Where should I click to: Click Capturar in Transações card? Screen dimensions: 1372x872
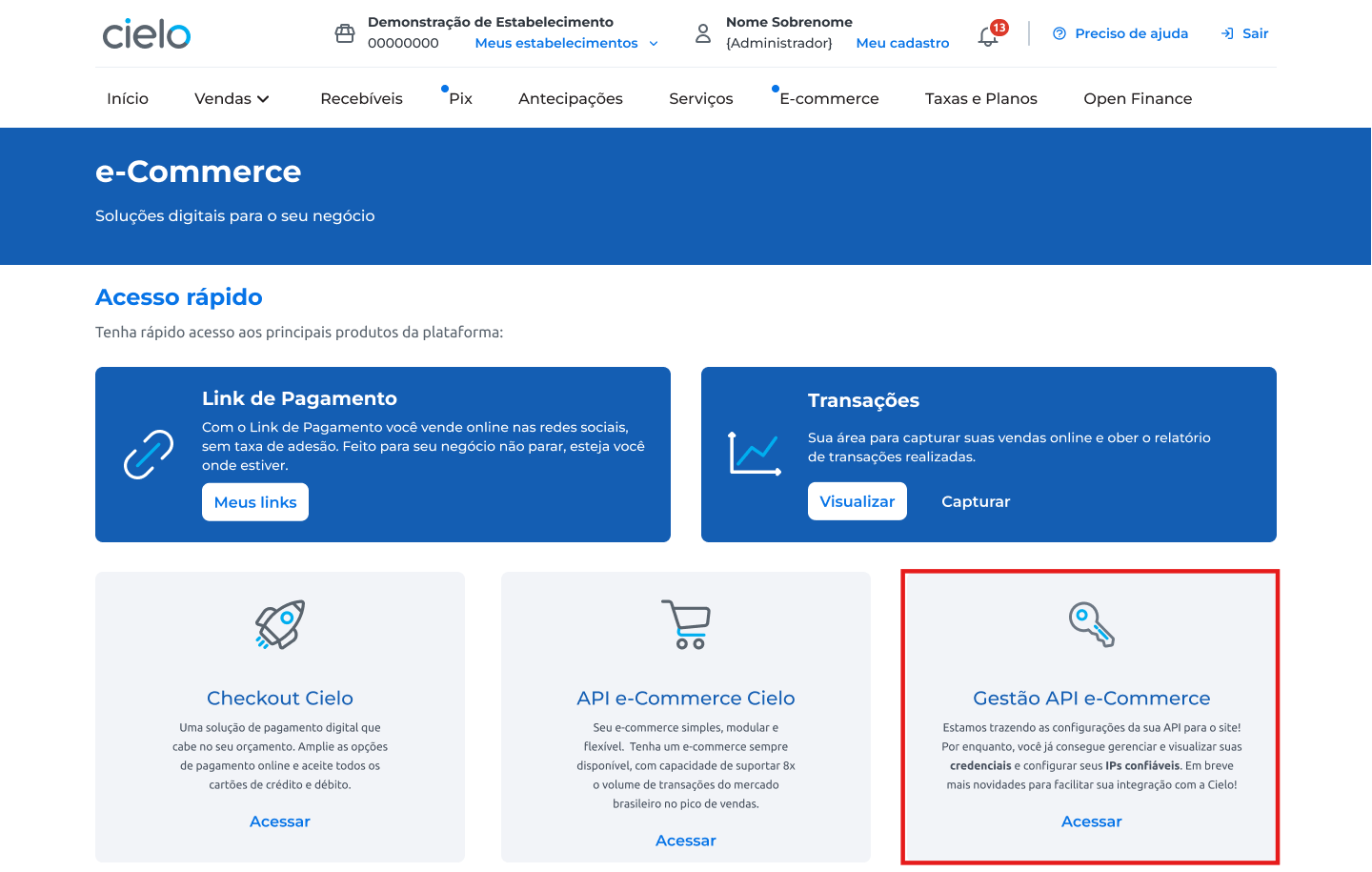click(976, 501)
